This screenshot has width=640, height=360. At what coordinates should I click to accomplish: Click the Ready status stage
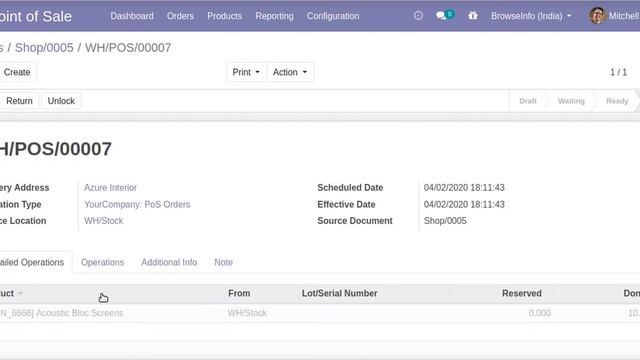tap(617, 101)
